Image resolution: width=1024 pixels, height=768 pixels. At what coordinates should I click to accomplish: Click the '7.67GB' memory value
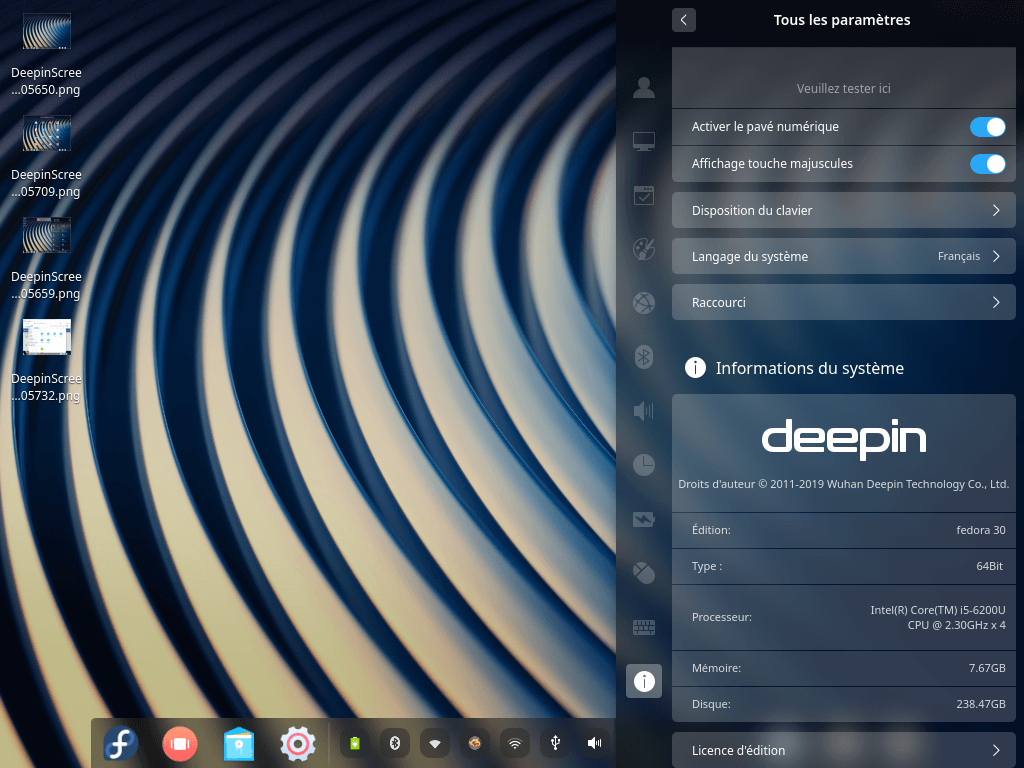tap(987, 668)
